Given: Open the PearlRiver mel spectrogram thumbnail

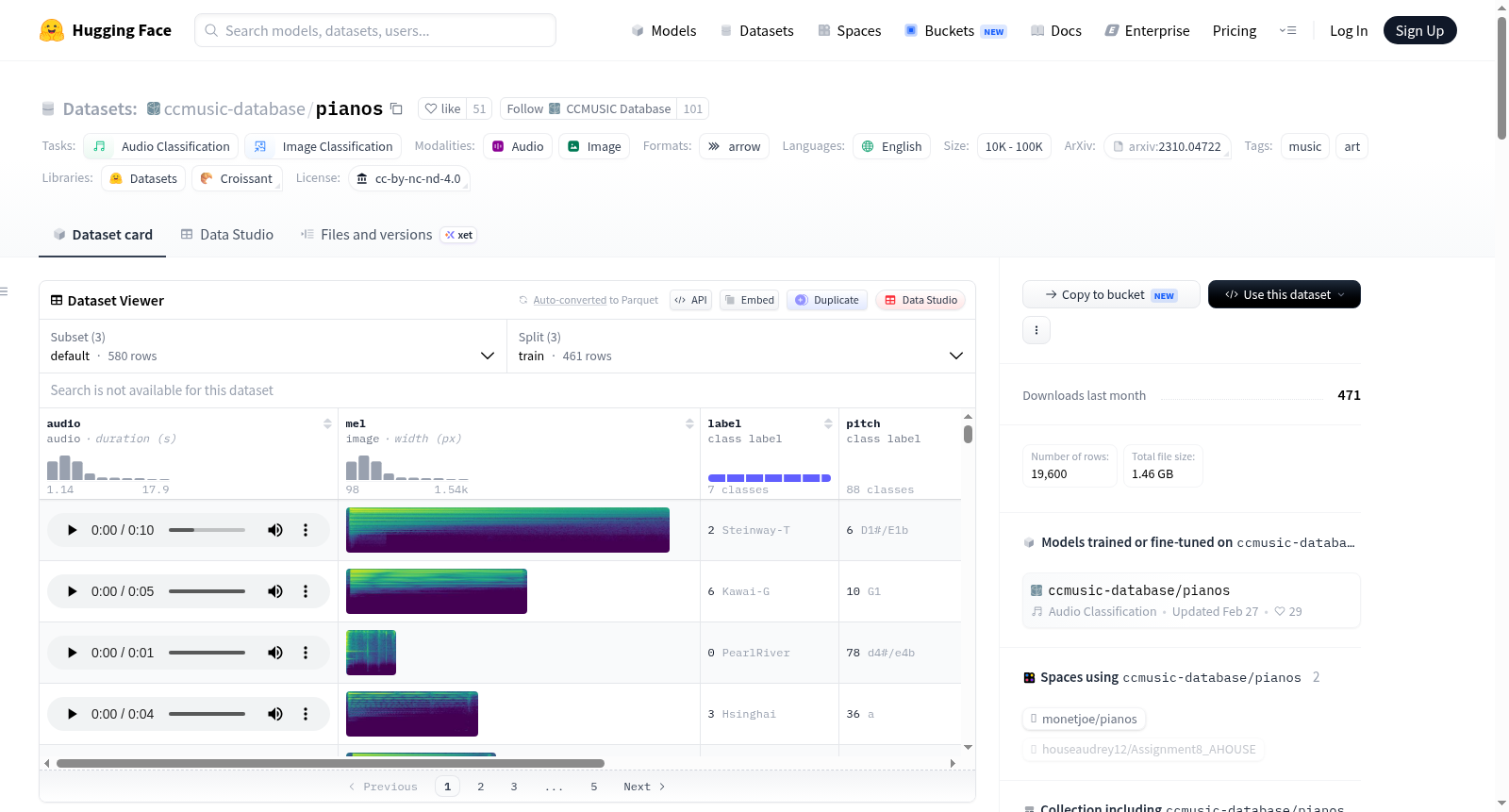Looking at the screenshot, I should [371, 653].
